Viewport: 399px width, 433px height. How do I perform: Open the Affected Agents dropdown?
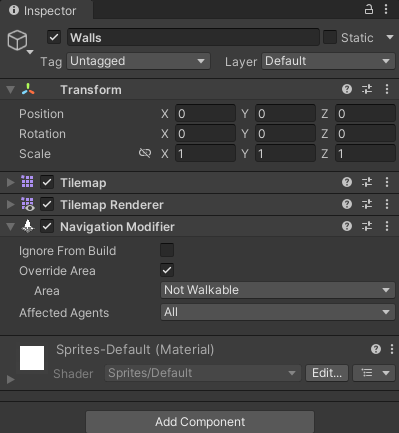coord(278,312)
